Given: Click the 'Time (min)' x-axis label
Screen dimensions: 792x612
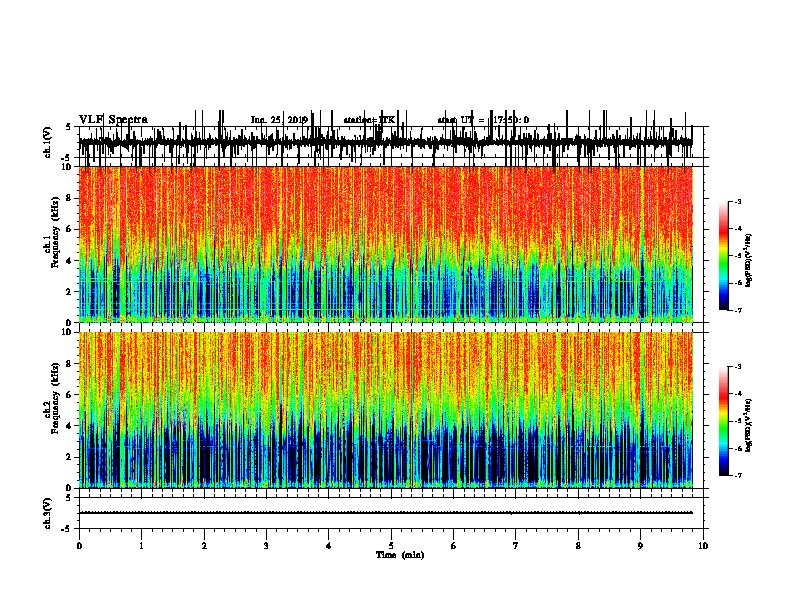Looking at the screenshot, I should point(400,555).
